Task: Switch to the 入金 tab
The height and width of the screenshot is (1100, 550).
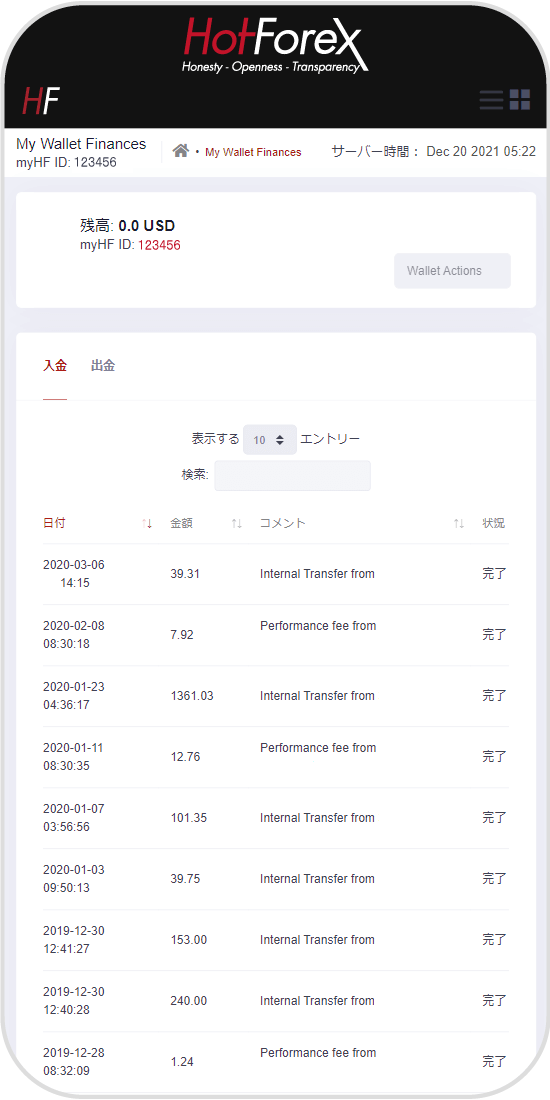Action: click(x=55, y=365)
